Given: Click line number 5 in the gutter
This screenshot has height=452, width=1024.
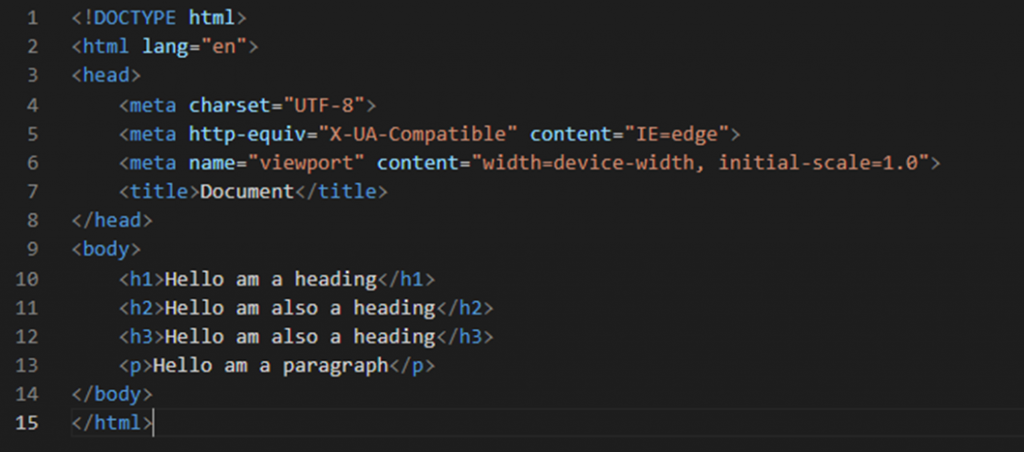Looking at the screenshot, I should tap(33, 134).
